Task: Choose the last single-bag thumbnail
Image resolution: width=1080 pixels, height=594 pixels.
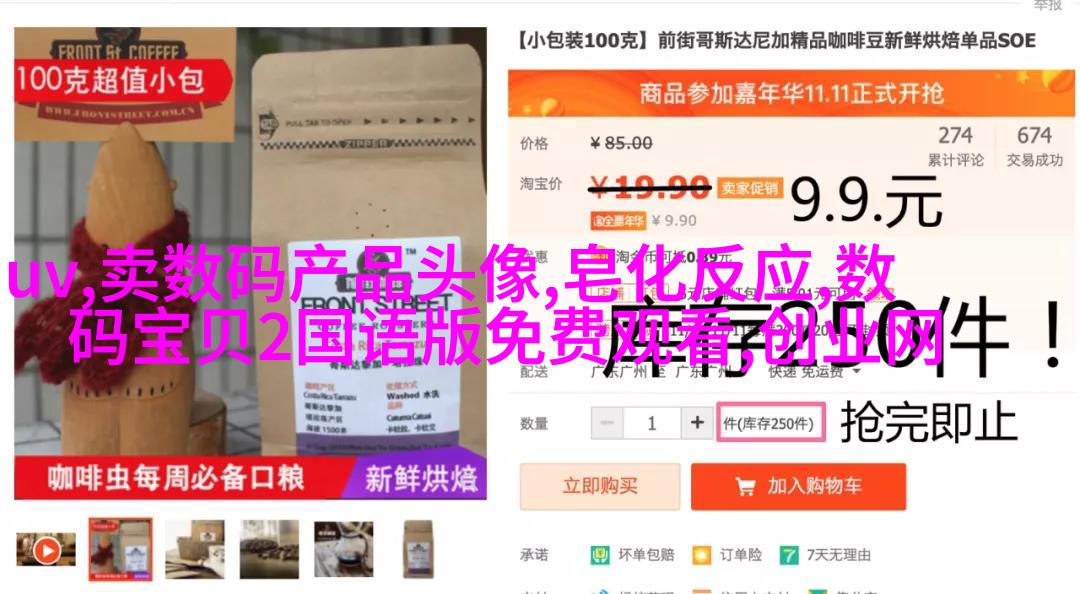Action: (x=418, y=549)
